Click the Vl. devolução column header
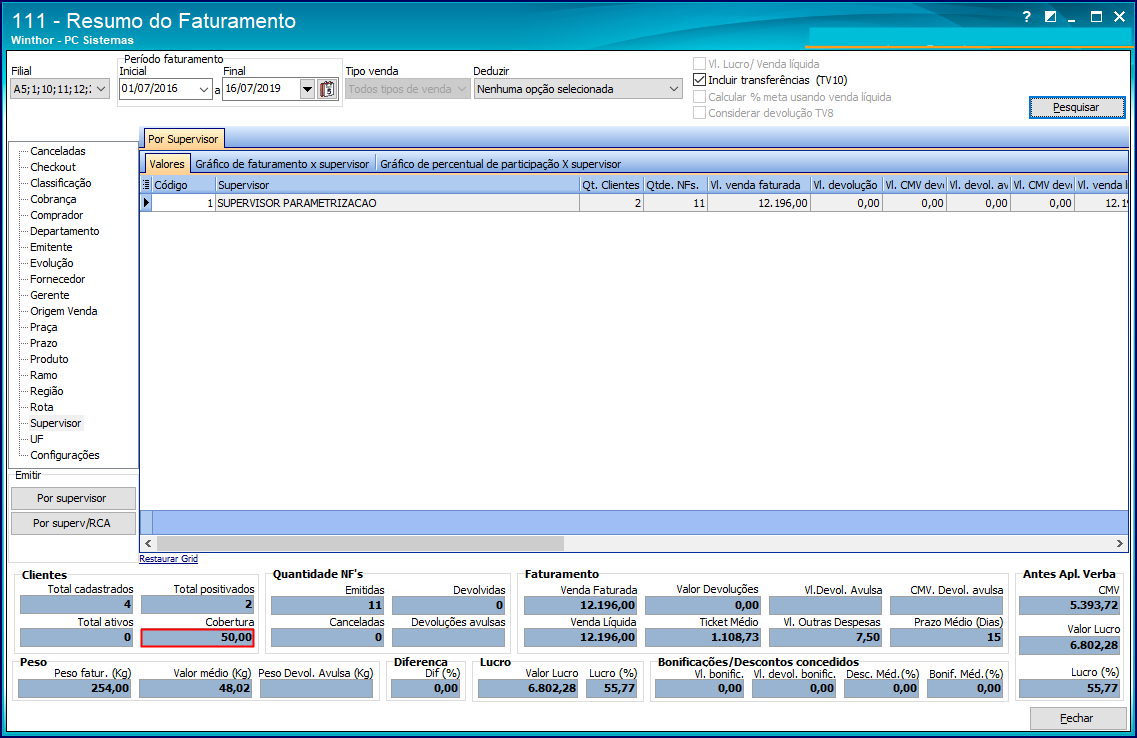The height and width of the screenshot is (738, 1137). (845, 185)
